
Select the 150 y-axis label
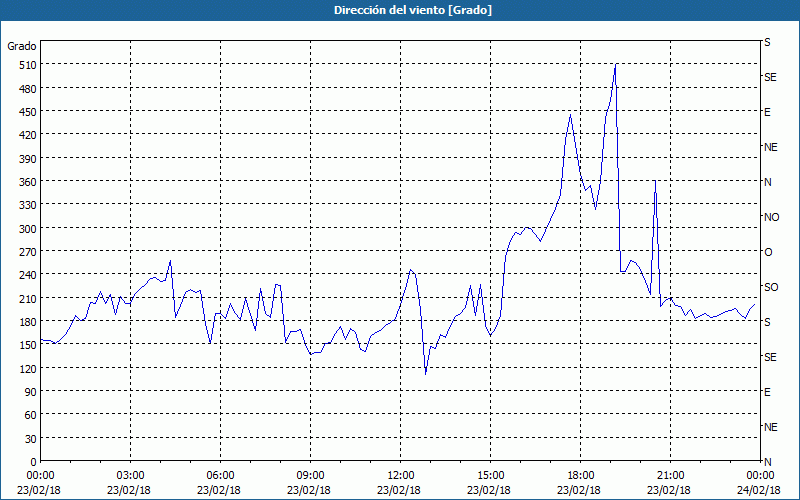[28, 345]
